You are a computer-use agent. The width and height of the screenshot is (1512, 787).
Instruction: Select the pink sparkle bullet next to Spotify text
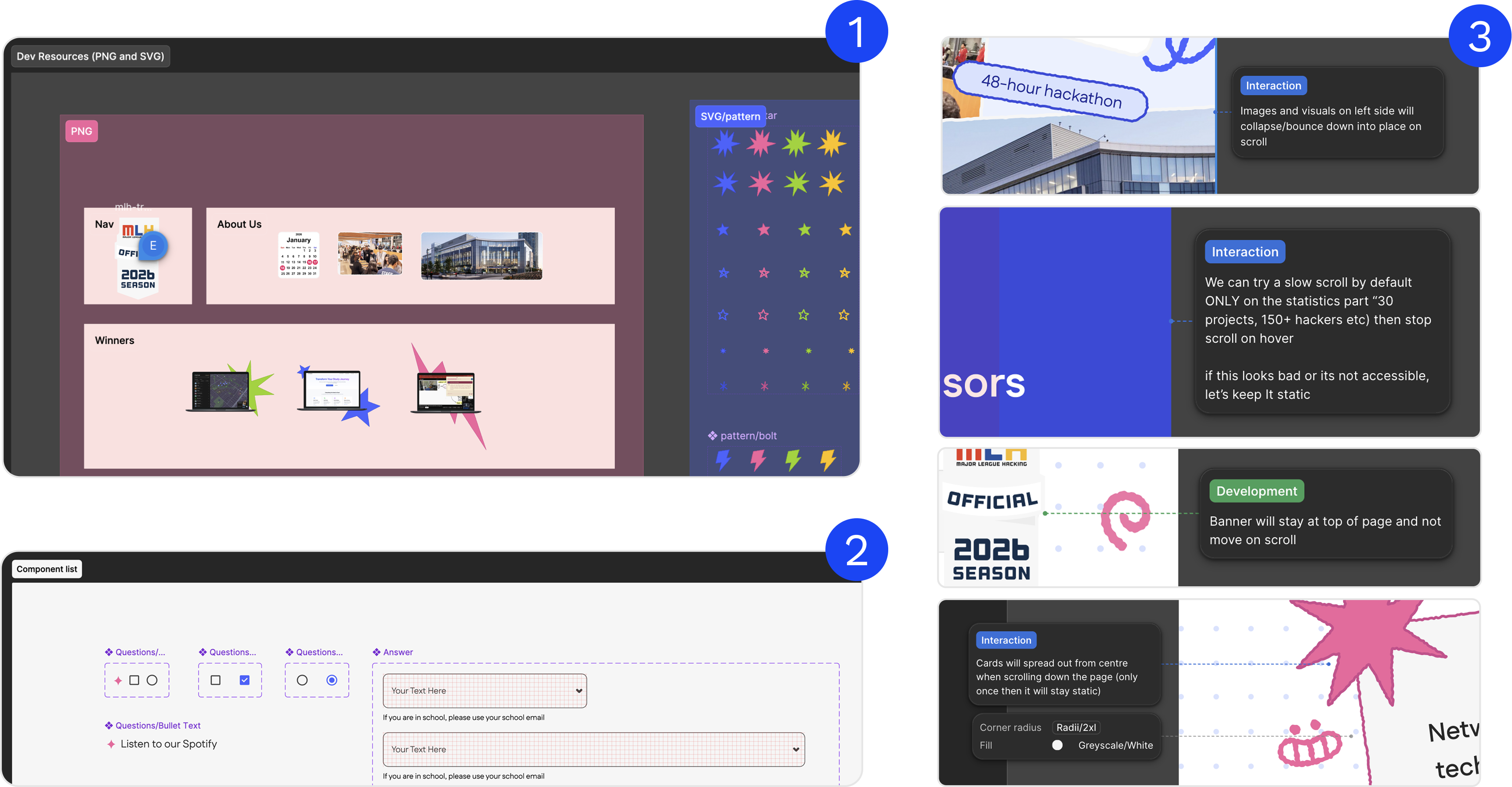tap(111, 744)
